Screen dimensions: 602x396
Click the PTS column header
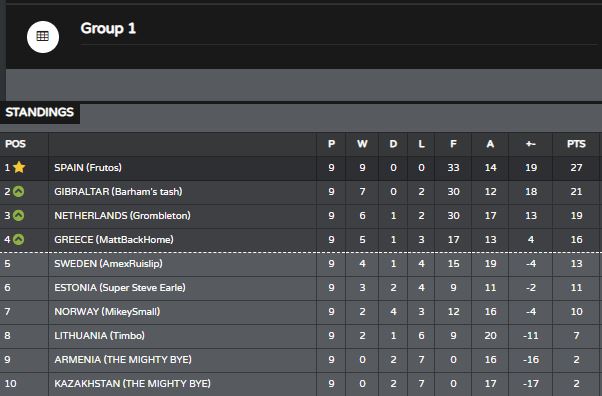pyautogui.click(x=576, y=144)
